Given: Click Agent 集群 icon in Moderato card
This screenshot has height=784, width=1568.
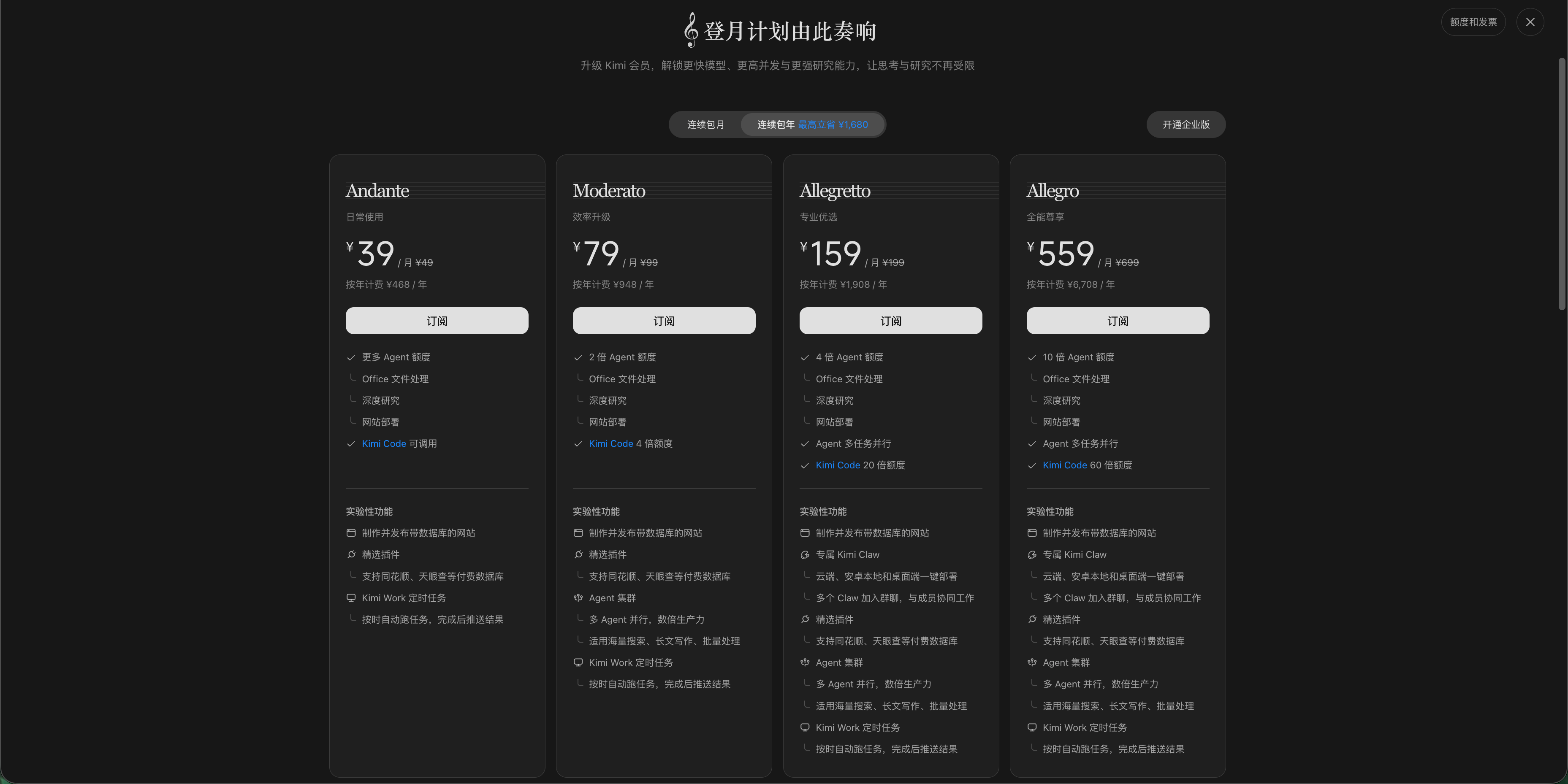Looking at the screenshot, I should pyautogui.click(x=578, y=598).
